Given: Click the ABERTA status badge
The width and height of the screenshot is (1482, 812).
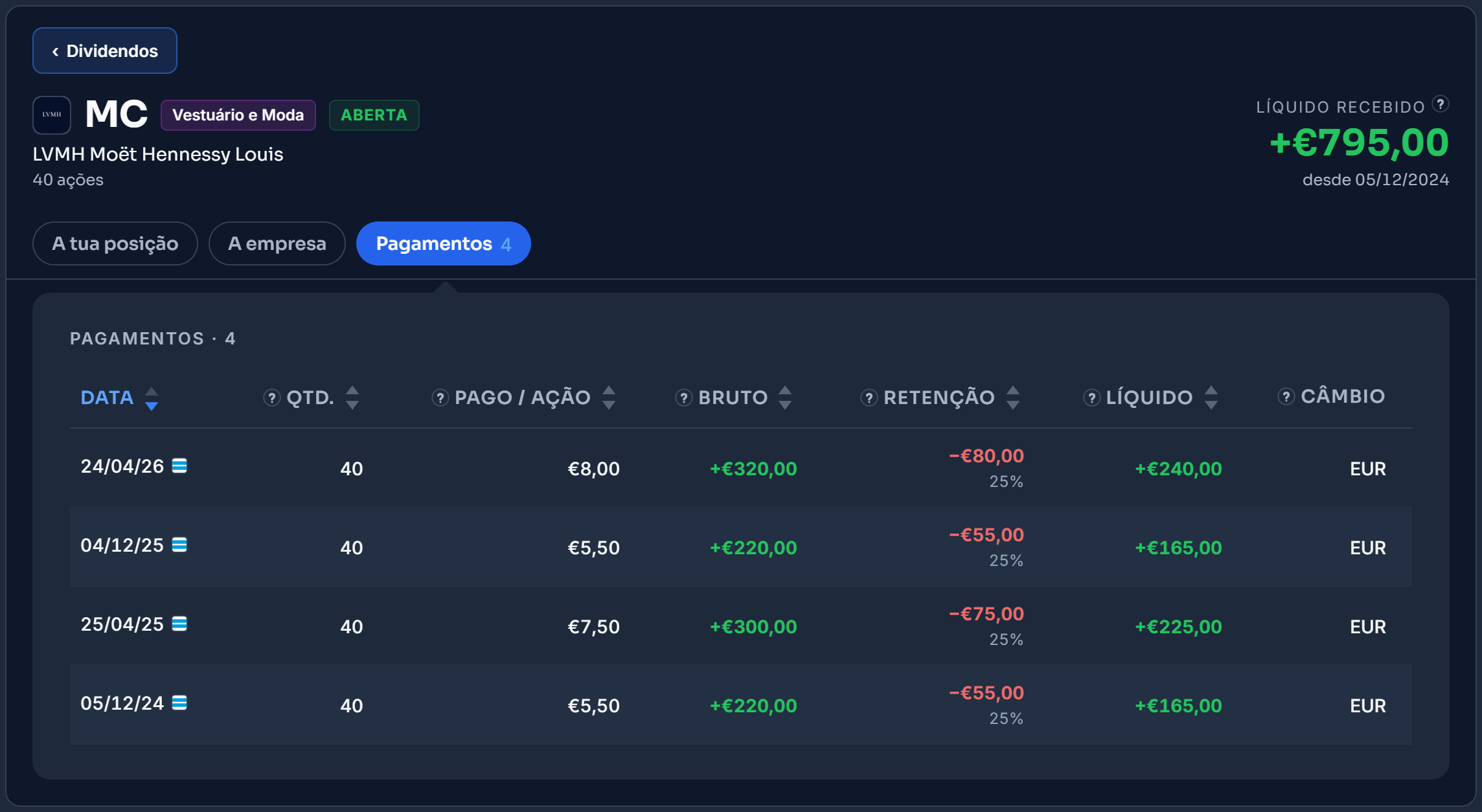Looking at the screenshot, I should [374, 115].
